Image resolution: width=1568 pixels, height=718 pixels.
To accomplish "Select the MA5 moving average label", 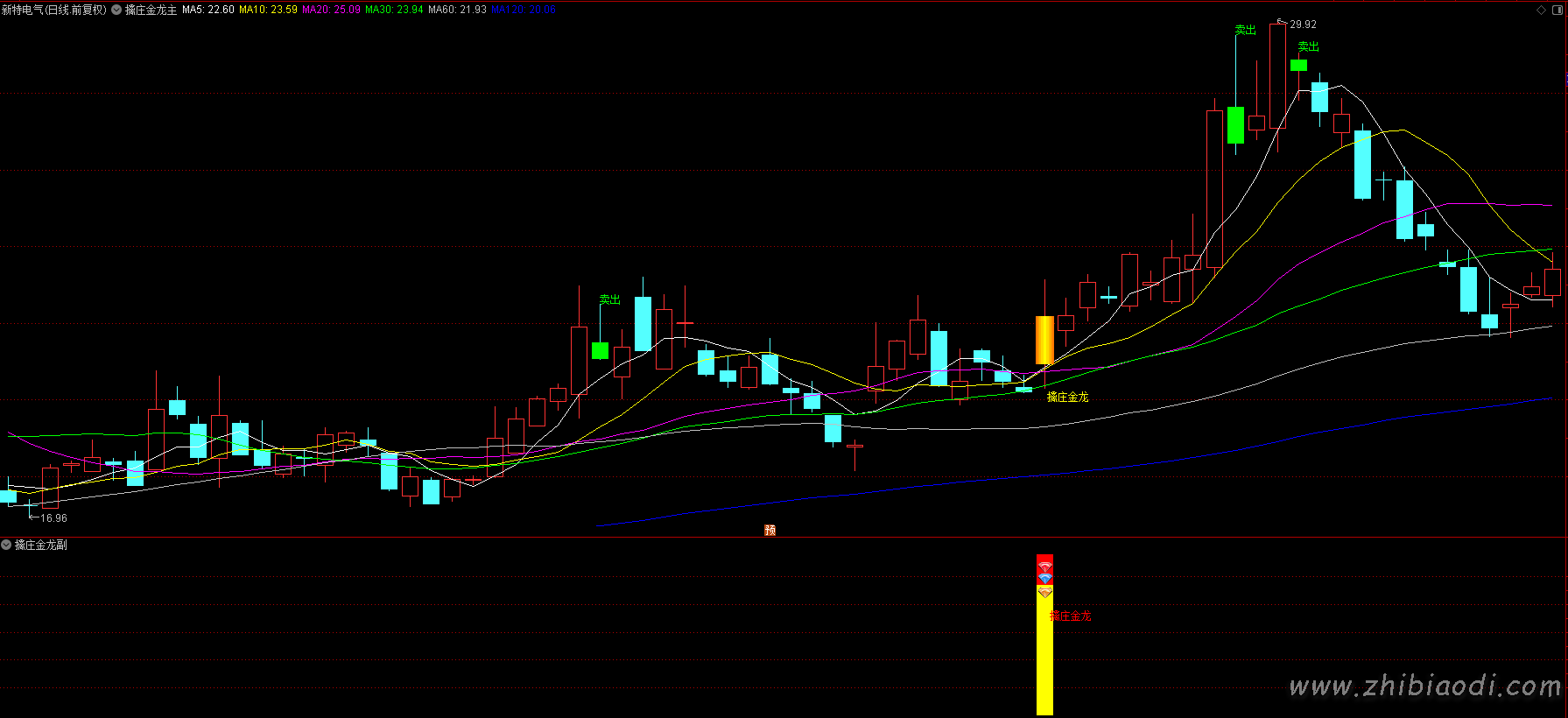I will [207, 10].
